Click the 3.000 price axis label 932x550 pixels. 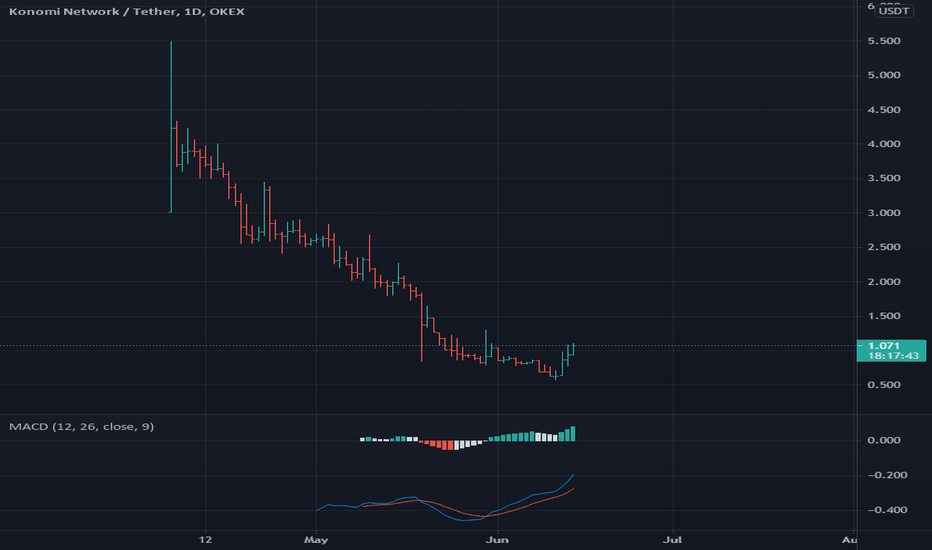[x=884, y=213]
